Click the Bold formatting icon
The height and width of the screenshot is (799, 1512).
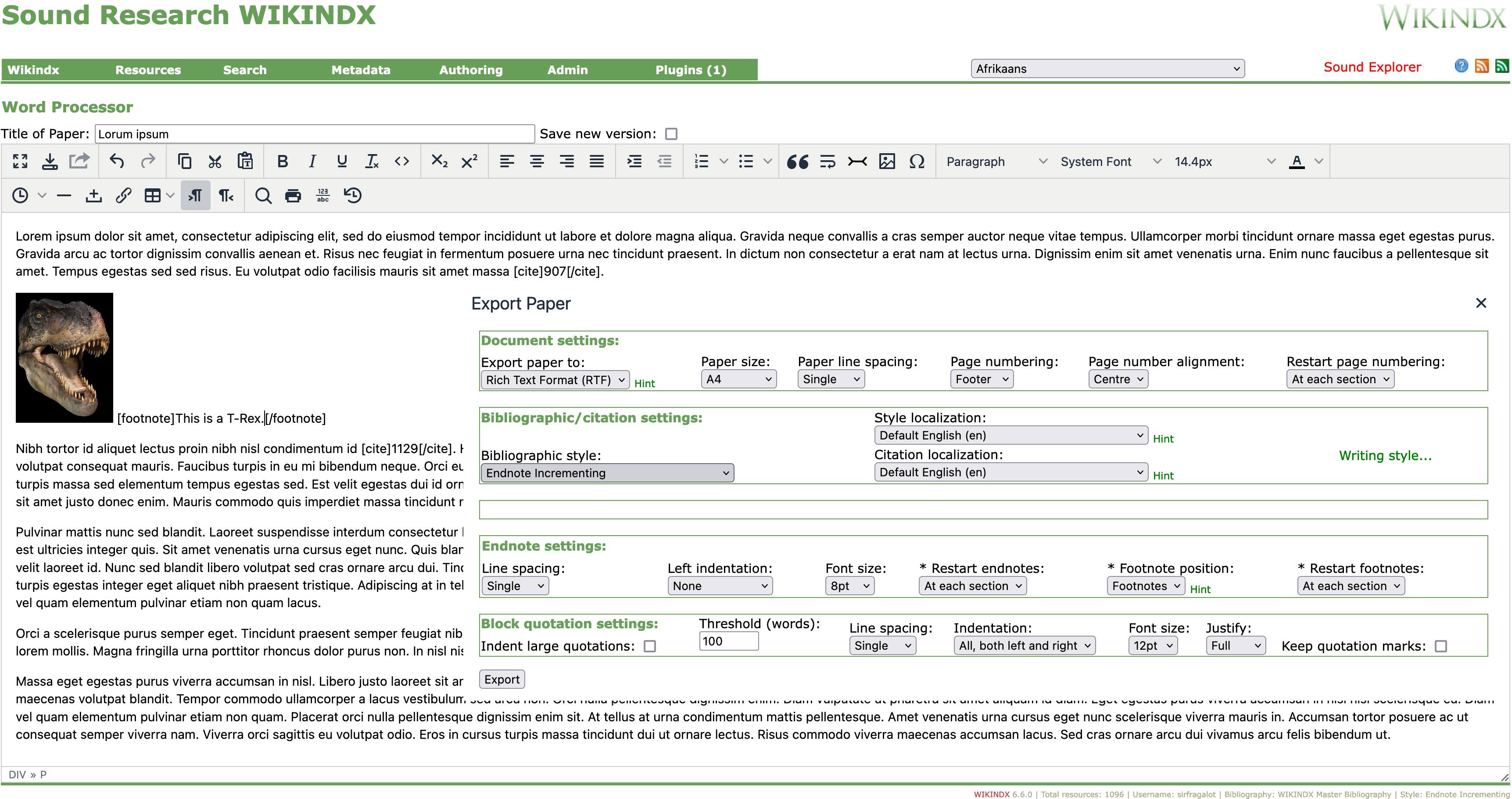tap(282, 162)
